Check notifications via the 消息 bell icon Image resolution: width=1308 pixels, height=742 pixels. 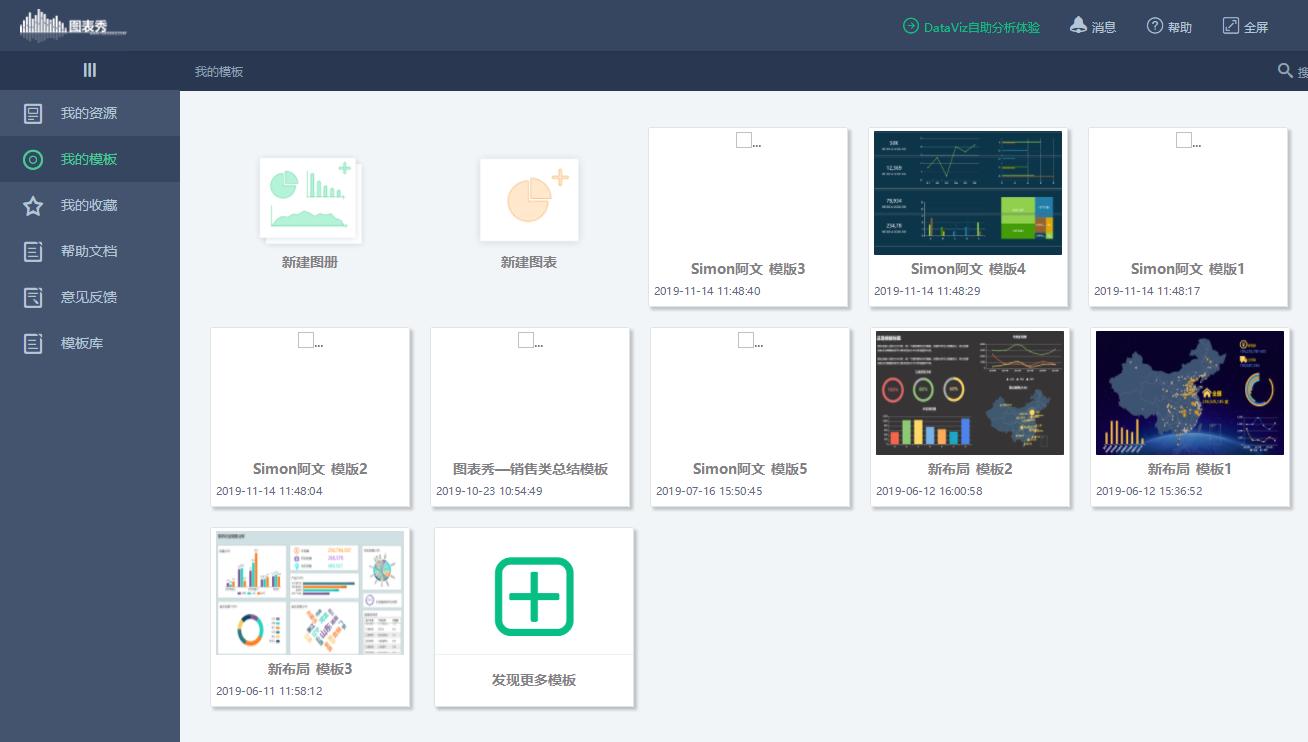1076,25
